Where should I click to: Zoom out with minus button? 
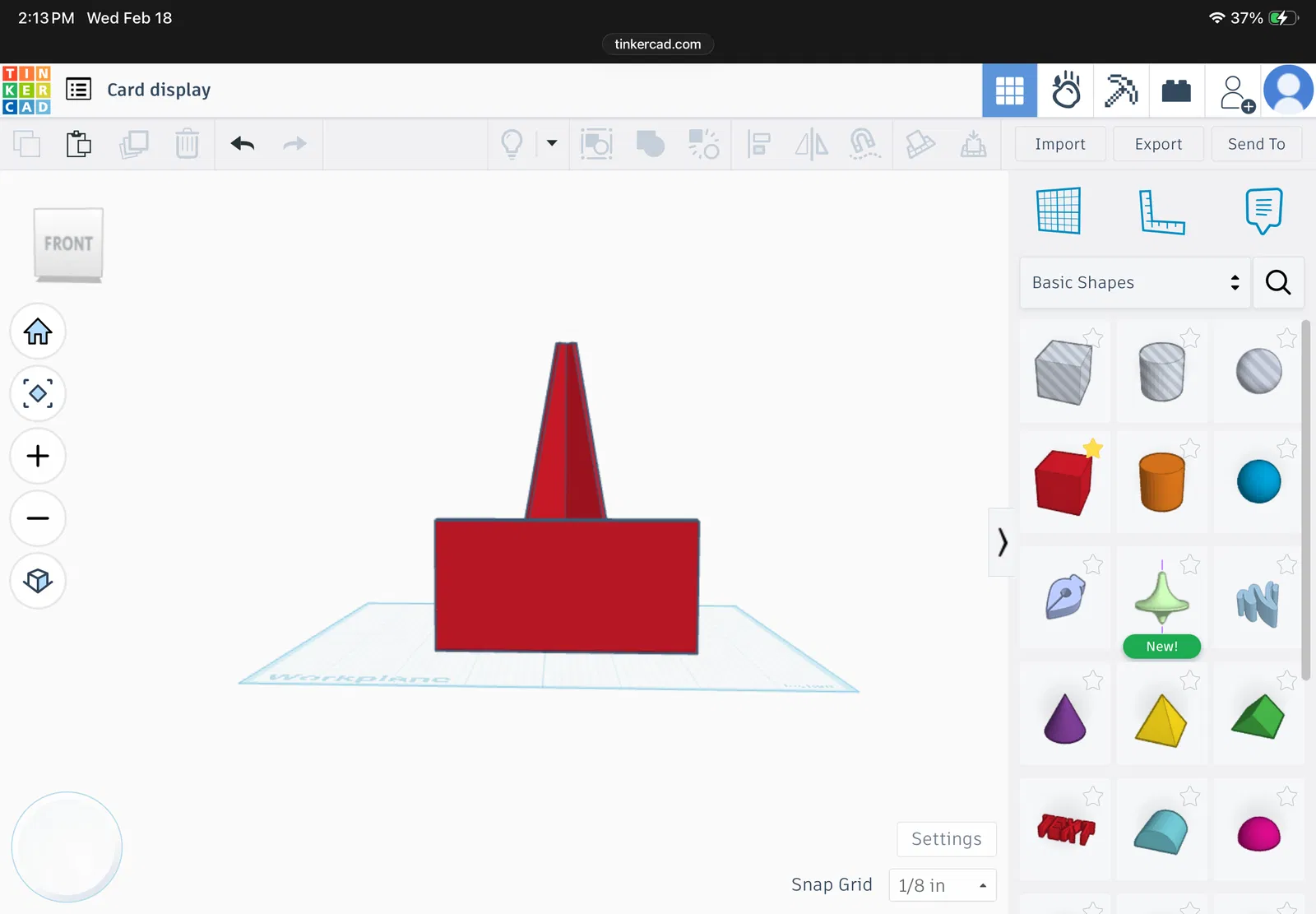pos(38,518)
